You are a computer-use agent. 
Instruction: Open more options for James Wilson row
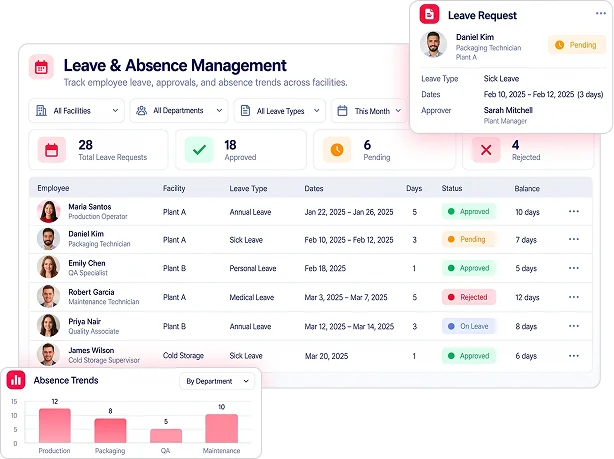(574, 356)
